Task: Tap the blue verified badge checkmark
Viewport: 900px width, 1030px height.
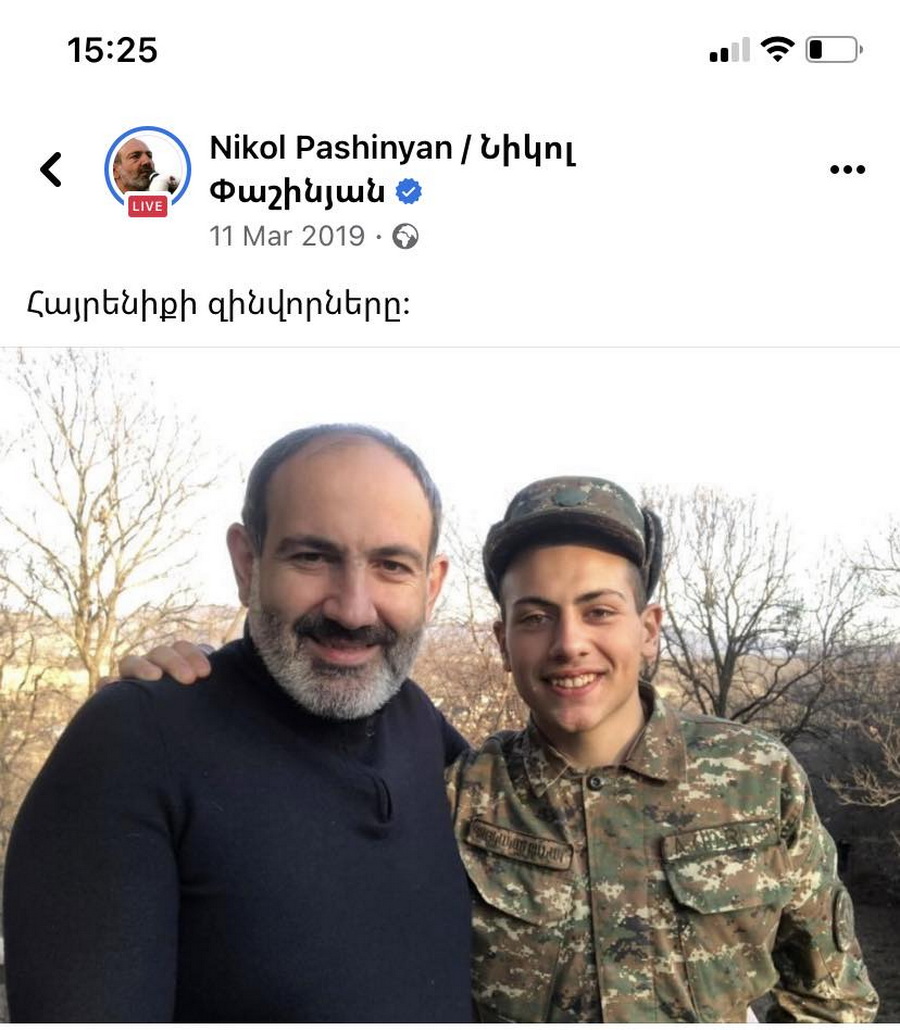Action: (409, 192)
